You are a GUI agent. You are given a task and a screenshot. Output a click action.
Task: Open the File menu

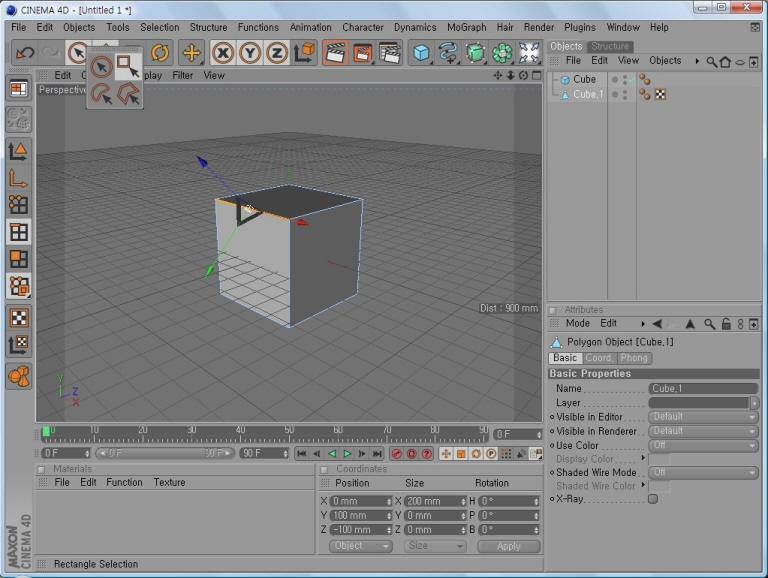pyautogui.click(x=19, y=27)
